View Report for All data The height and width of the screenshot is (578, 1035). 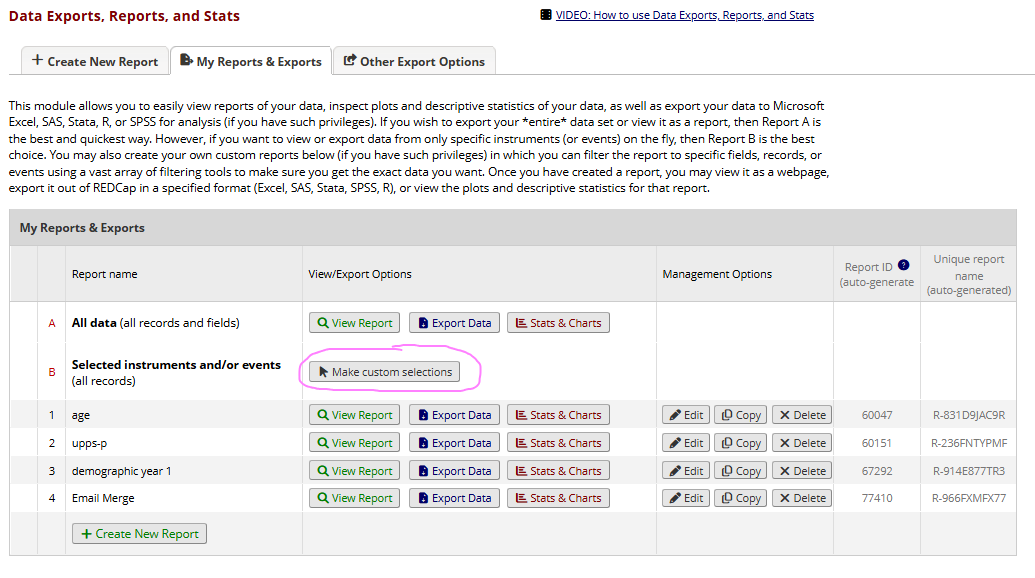(354, 323)
